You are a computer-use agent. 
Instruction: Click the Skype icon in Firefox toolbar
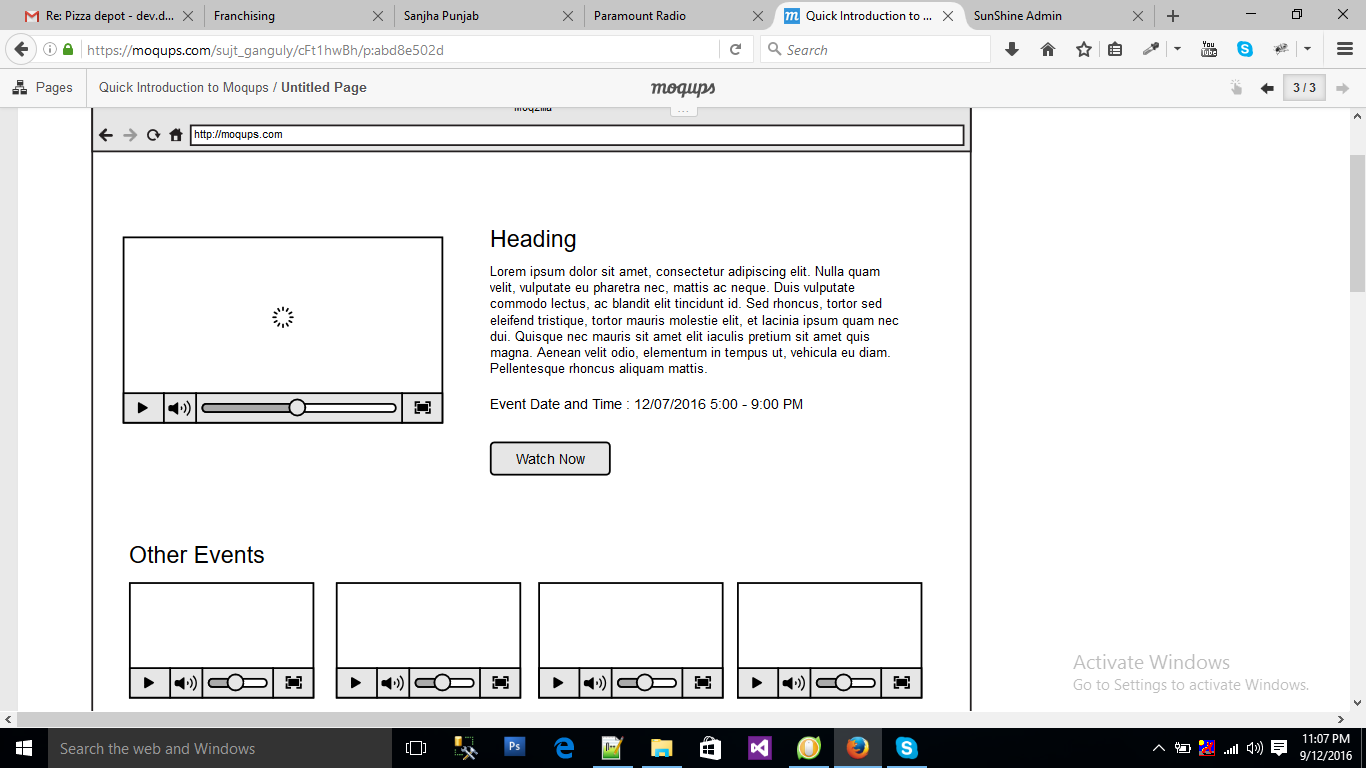click(x=1245, y=50)
